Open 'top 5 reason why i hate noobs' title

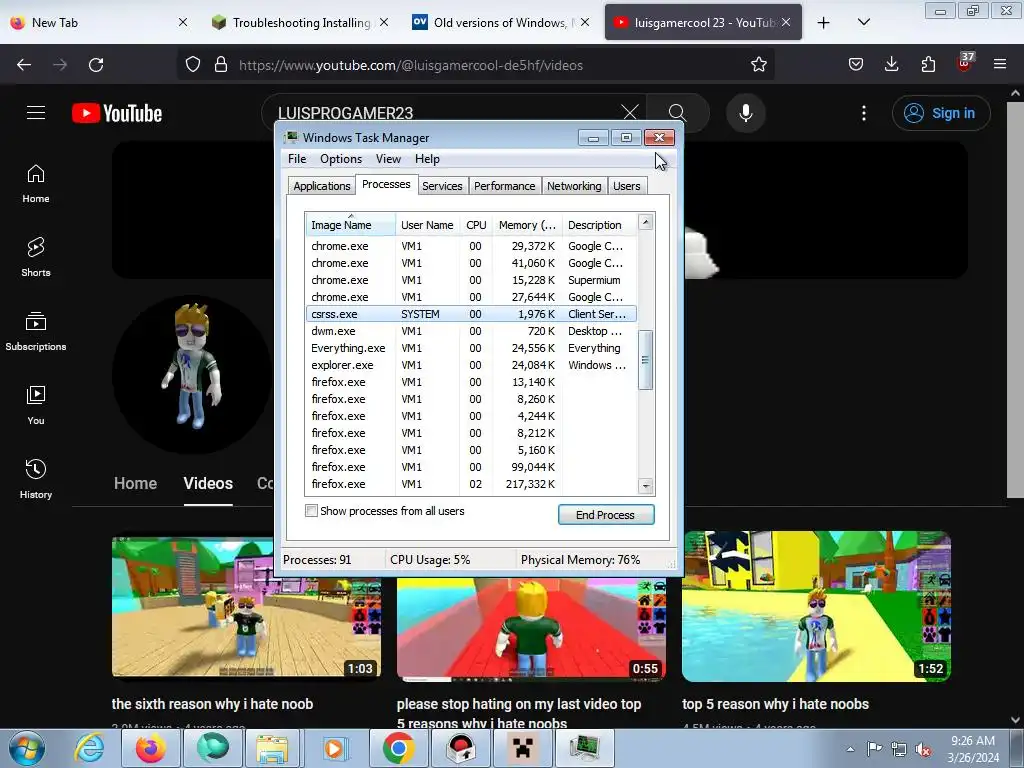click(775, 704)
